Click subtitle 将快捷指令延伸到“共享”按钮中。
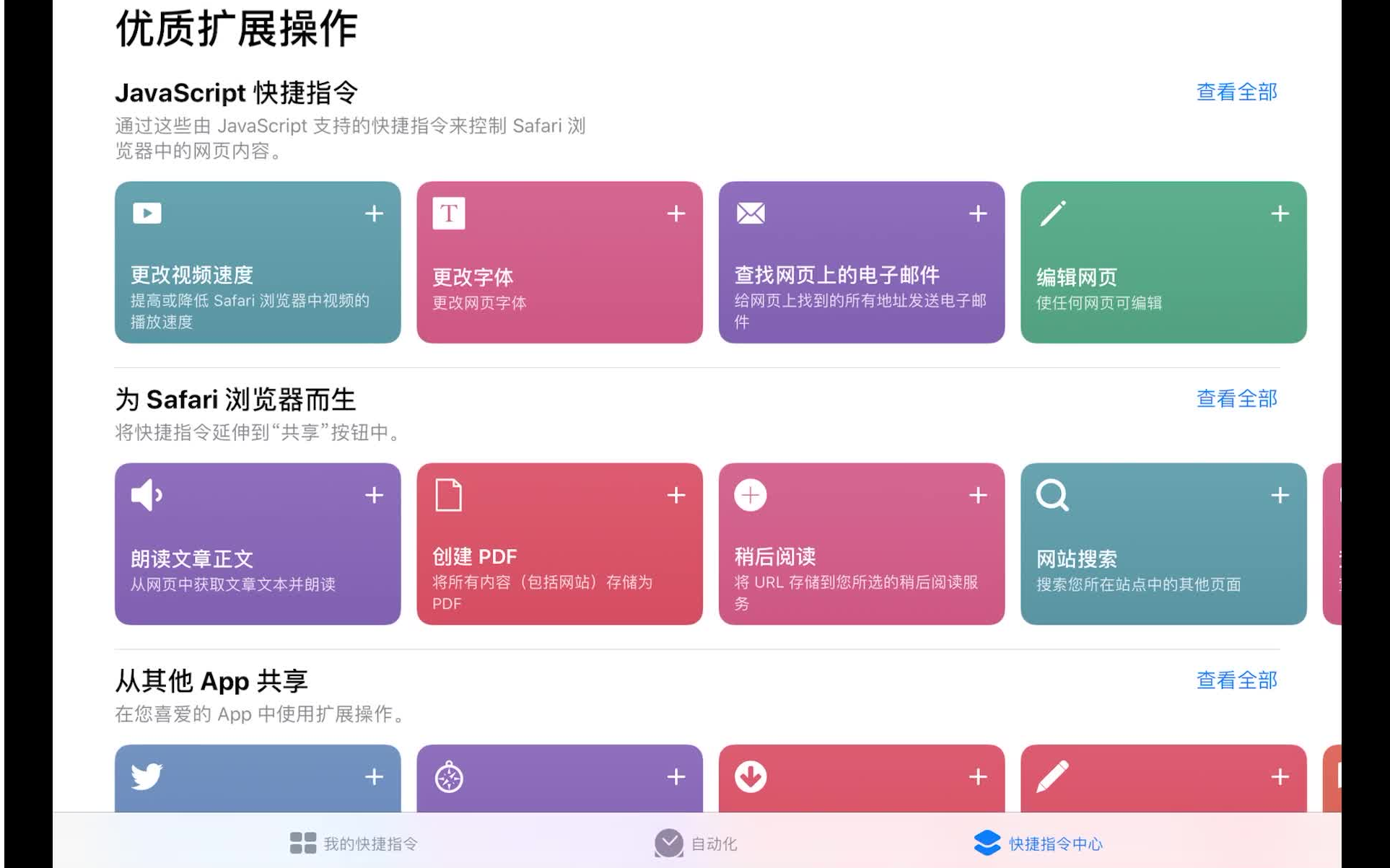The image size is (1390, 868). click(x=260, y=432)
